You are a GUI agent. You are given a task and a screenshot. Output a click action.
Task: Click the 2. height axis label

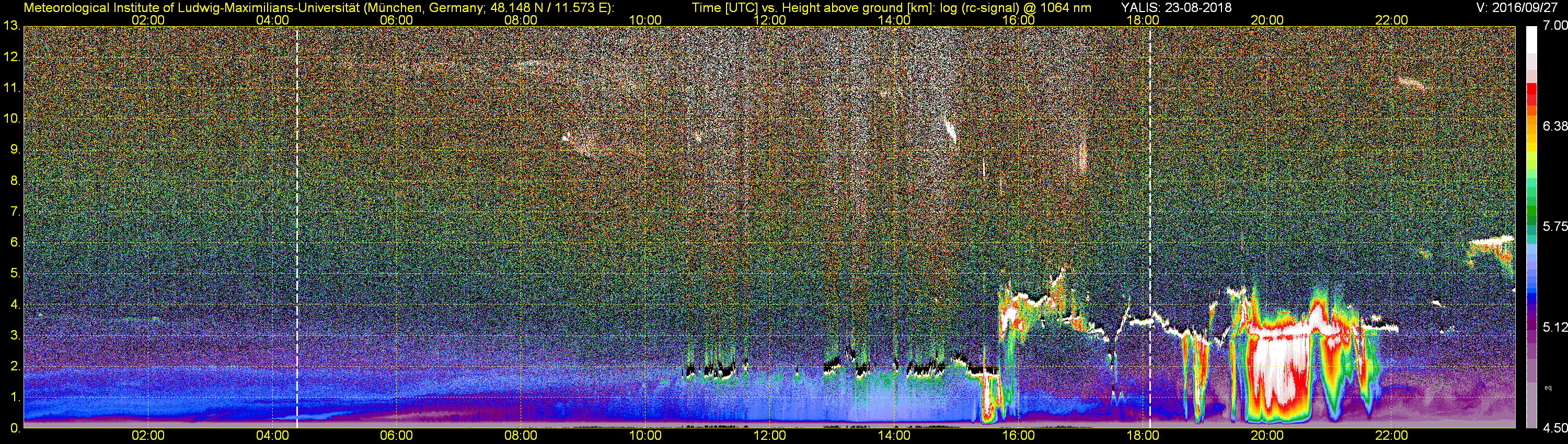15,366
